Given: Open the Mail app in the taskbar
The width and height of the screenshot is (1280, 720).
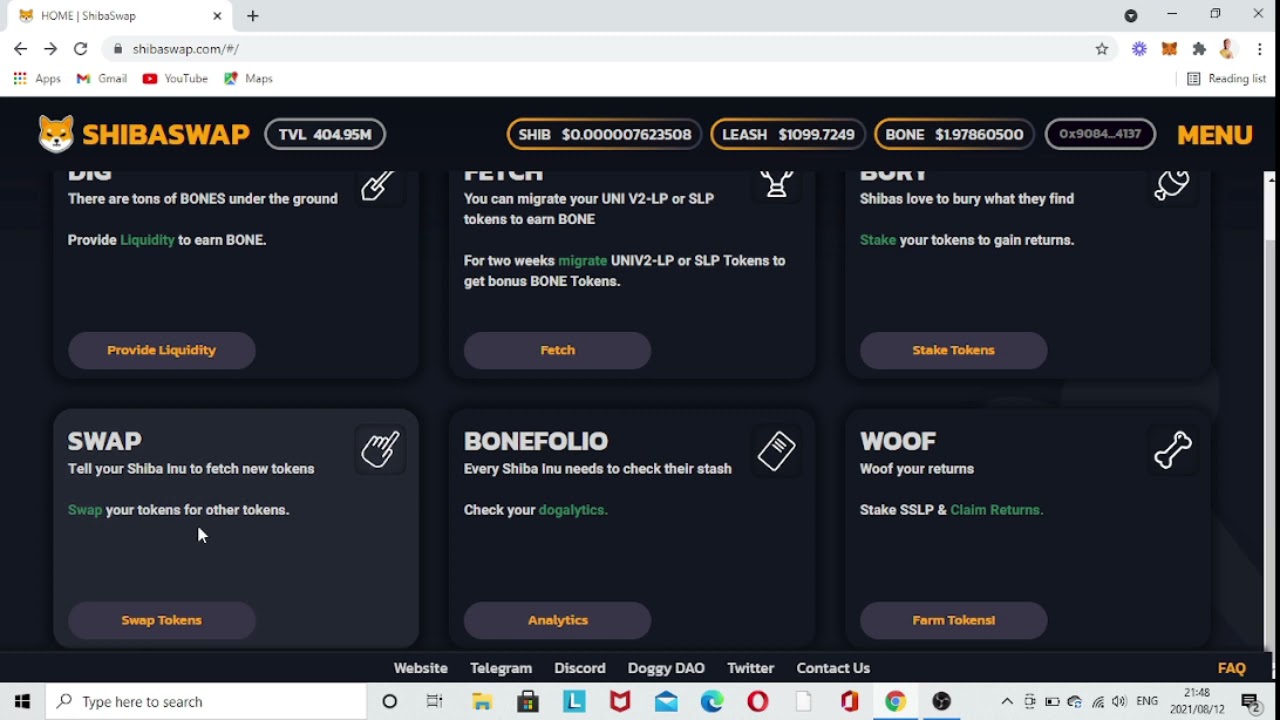Looking at the screenshot, I should [x=666, y=702].
